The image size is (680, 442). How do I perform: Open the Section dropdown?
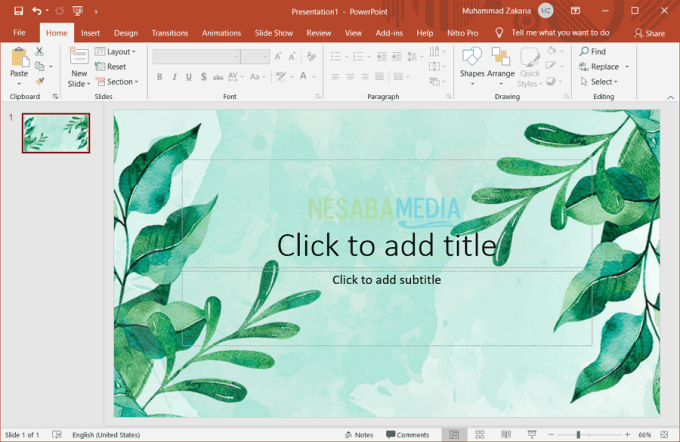click(x=116, y=82)
